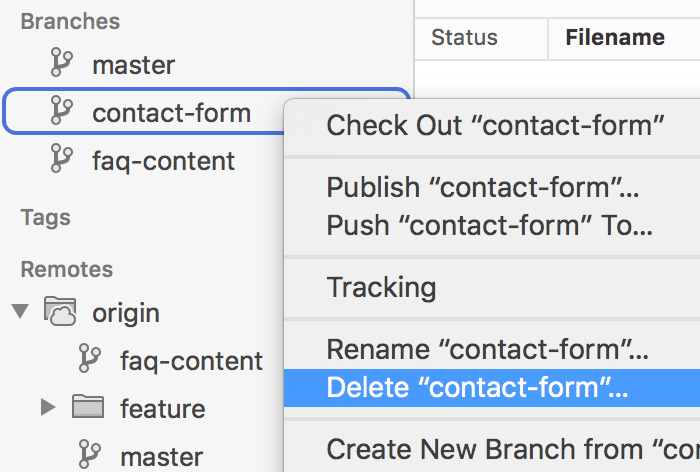Image resolution: width=700 pixels, height=472 pixels.
Task: Collapse the origin remote tree
Action: click(21, 312)
